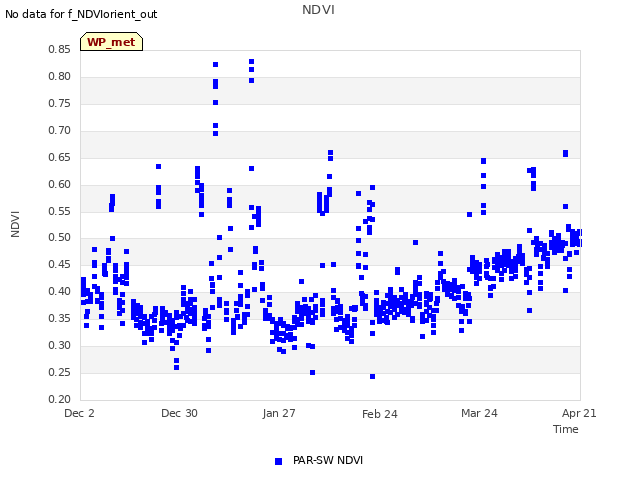640x480 pixels.
Task: Click the blue PAR-SW NDVI legend marker
Action: (278, 461)
